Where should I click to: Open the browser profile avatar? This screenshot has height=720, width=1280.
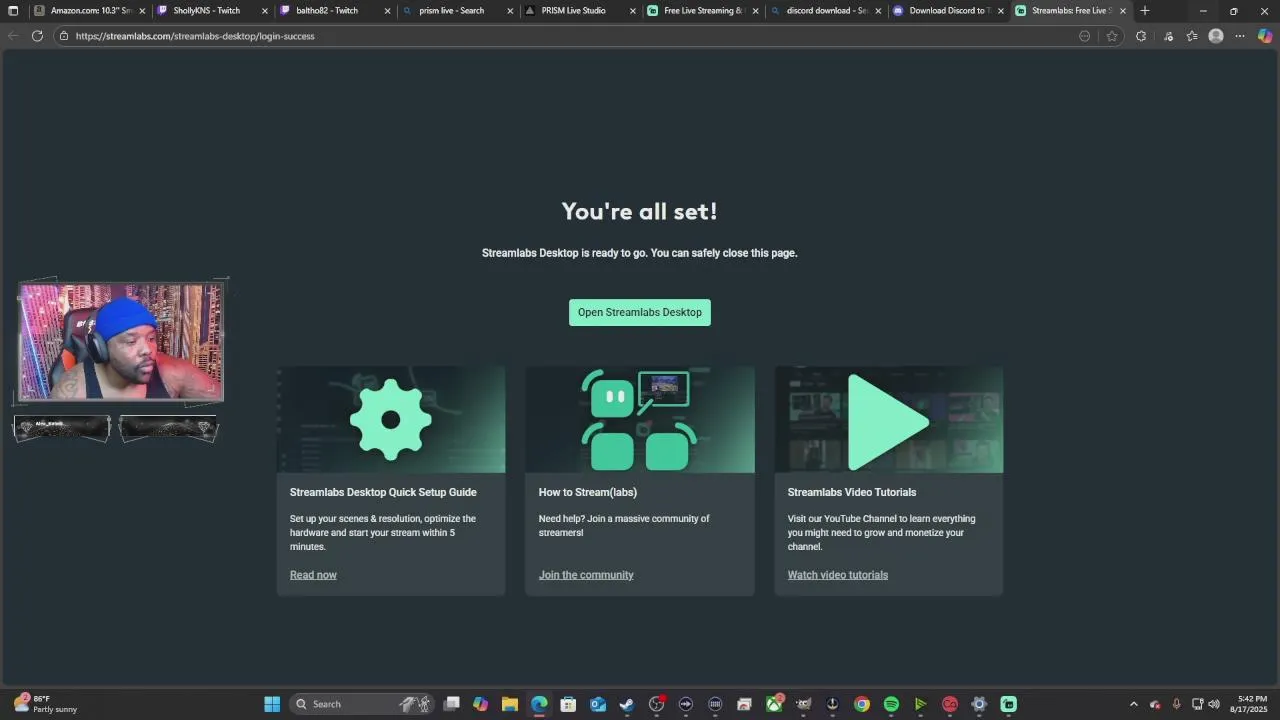pos(1216,36)
